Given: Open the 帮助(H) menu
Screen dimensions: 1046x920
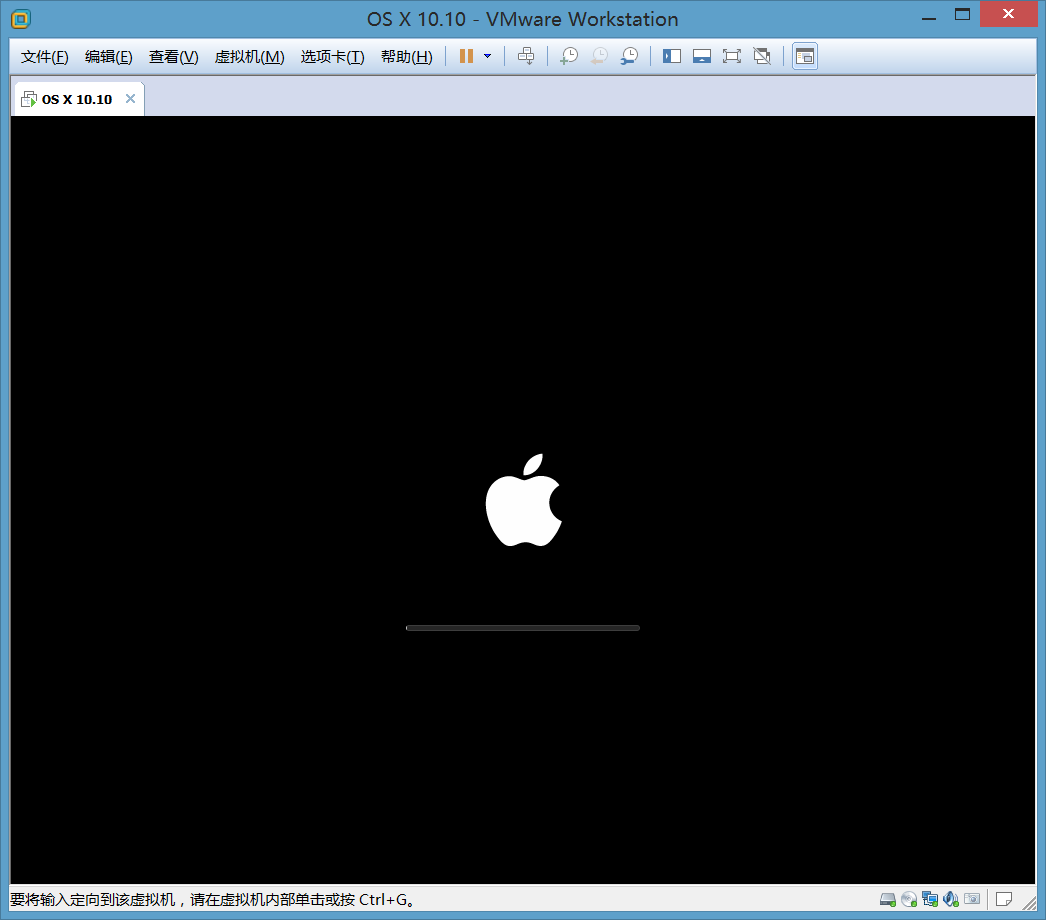Looking at the screenshot, I should tap(406, 57).
